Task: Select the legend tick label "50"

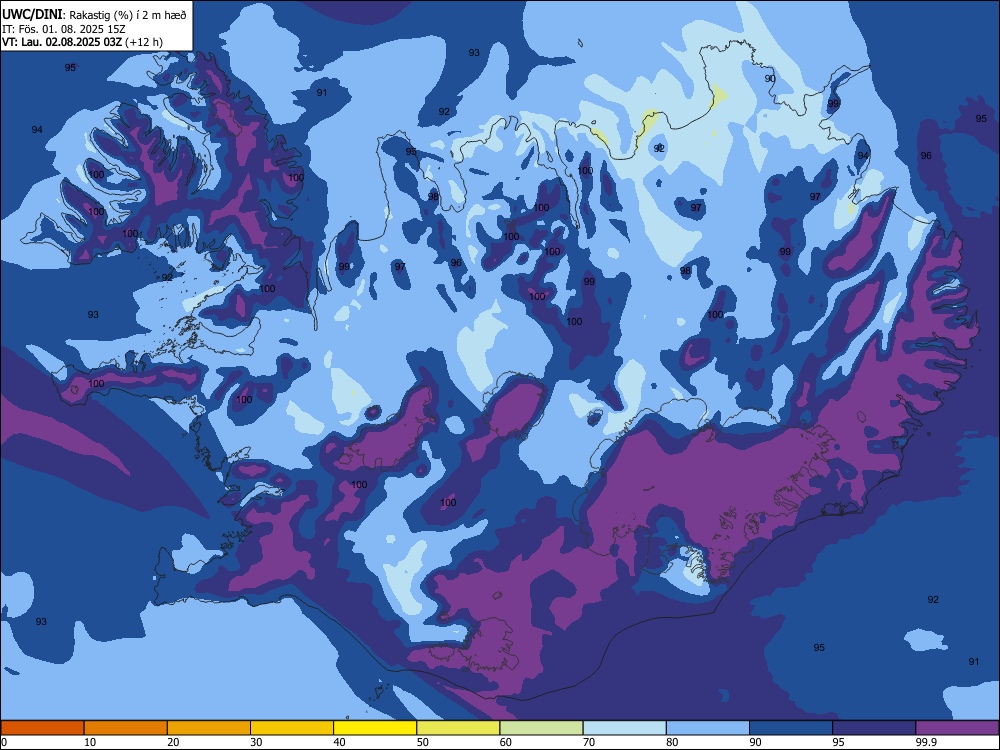Action: tap(423, 742)
